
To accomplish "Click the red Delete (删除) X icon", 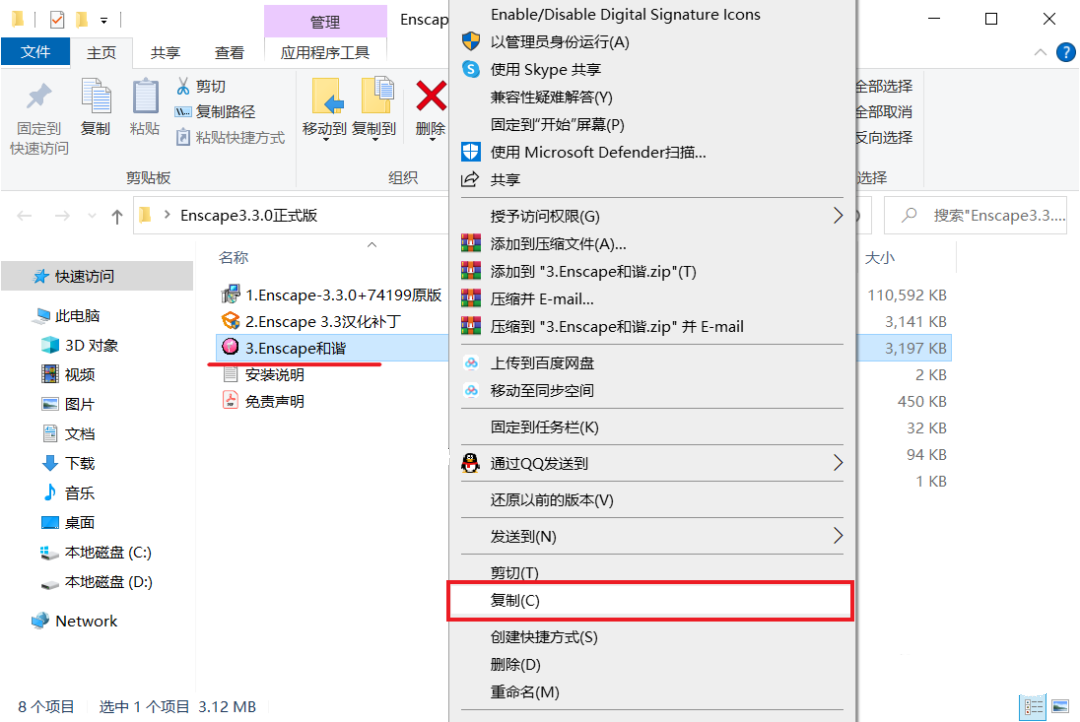I will click(x=431, y=96).
